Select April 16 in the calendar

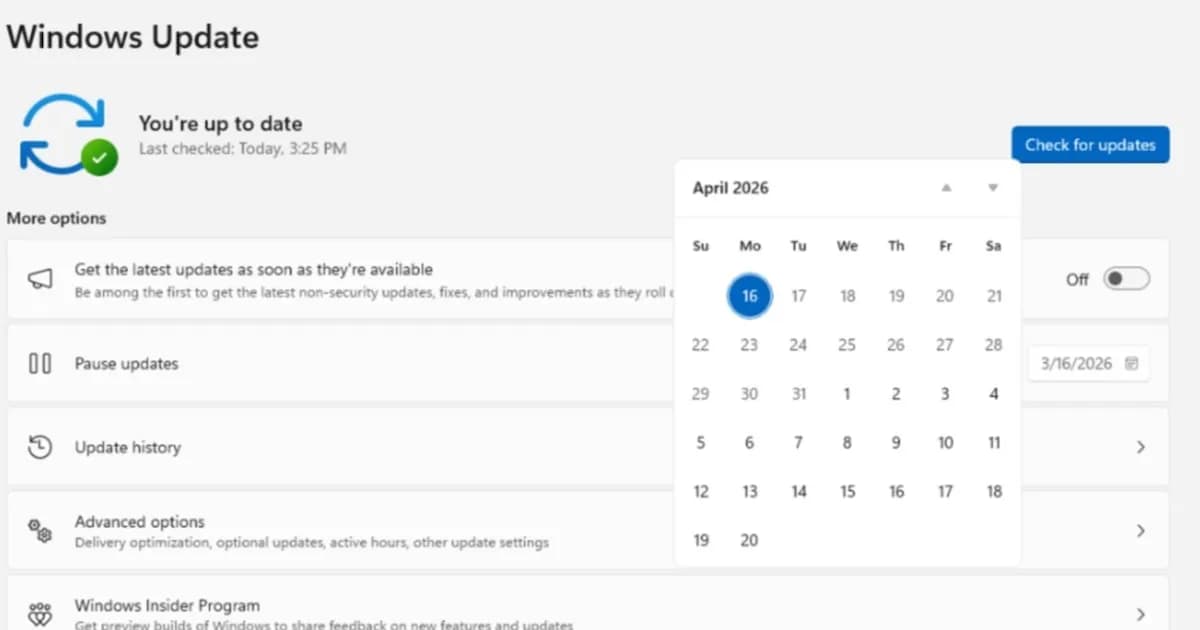pyautogui.click(x=749, y=296)
